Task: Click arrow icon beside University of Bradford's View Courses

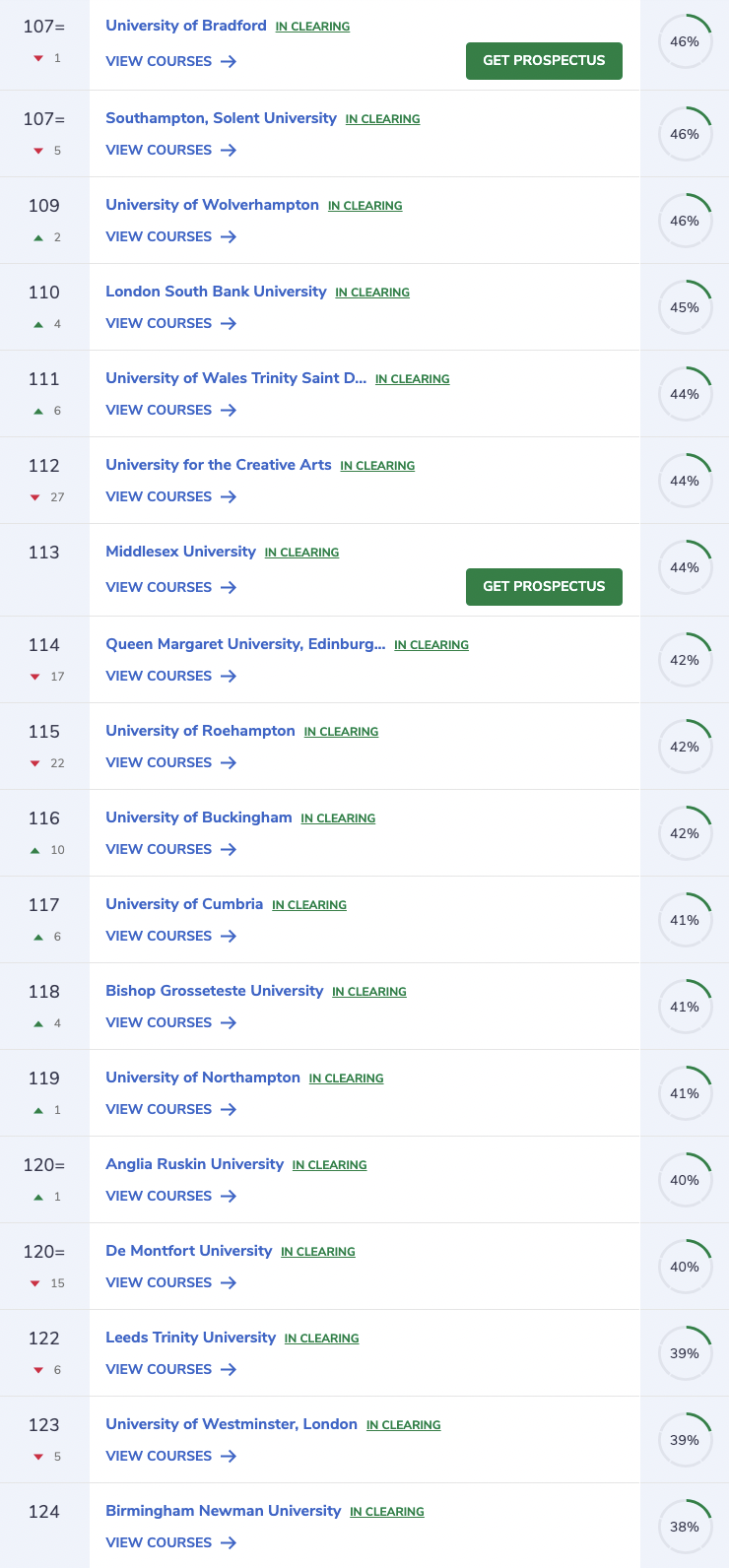Action: click(x=229, y=61)
